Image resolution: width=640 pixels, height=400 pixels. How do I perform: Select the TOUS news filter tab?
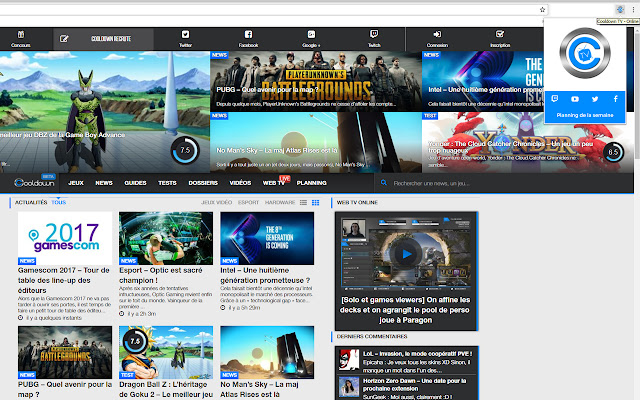point(59,202)
